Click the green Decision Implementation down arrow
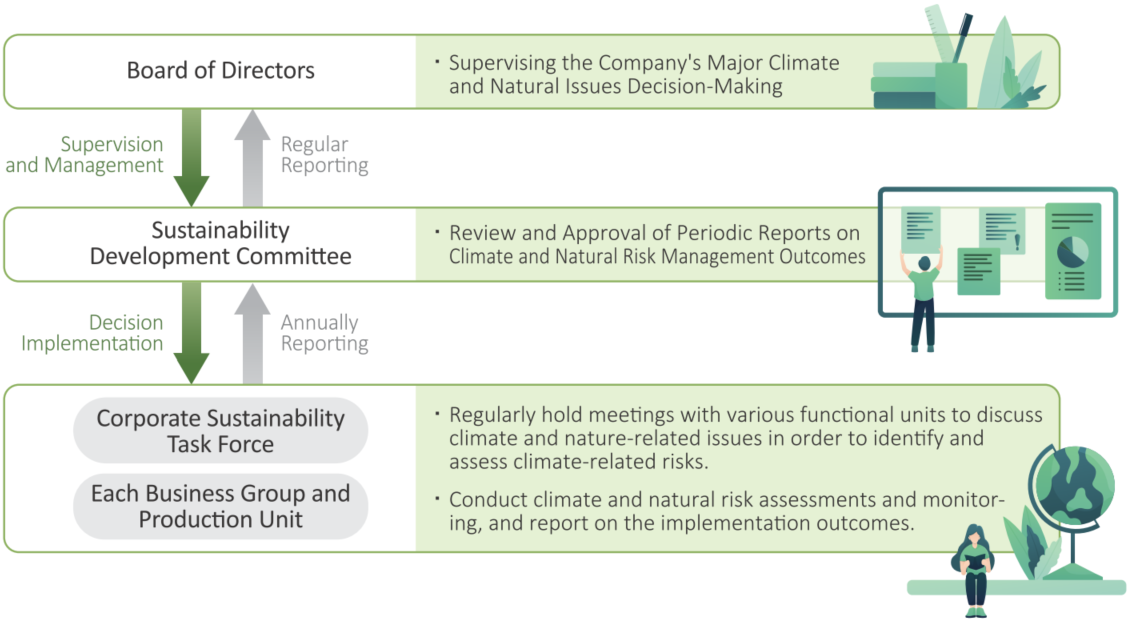Viewport: 1130px width, 622px height. [x=192, y=332]
